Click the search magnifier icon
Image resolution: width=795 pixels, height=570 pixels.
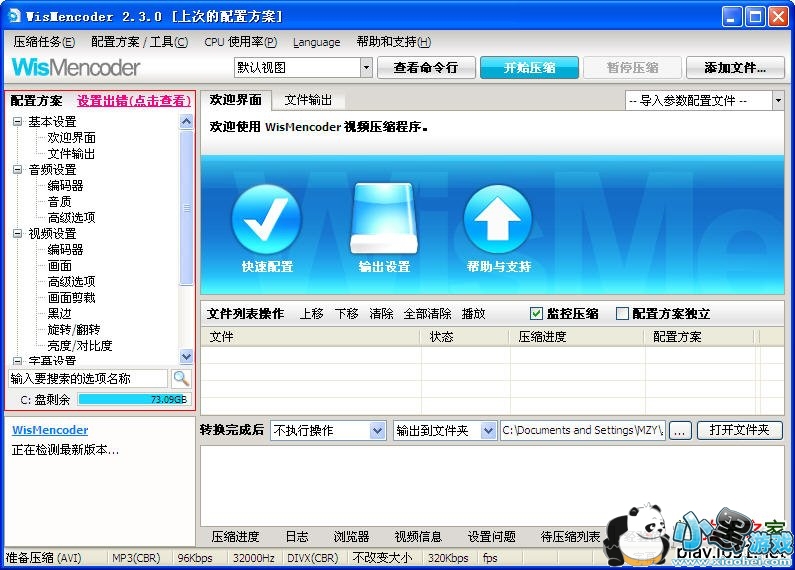click(181, 378)
